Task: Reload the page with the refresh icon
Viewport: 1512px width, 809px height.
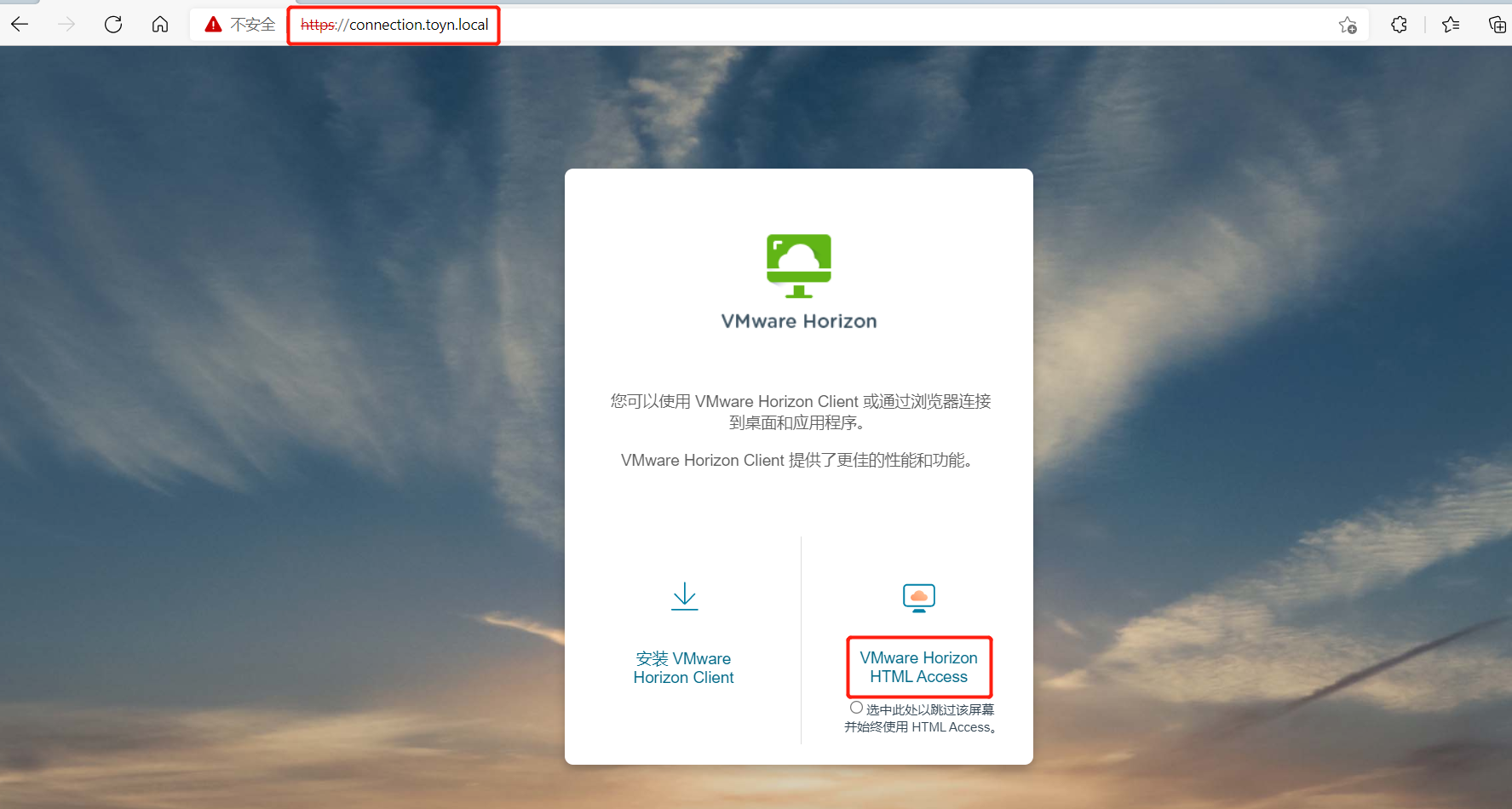Action: tap(112, 24)
